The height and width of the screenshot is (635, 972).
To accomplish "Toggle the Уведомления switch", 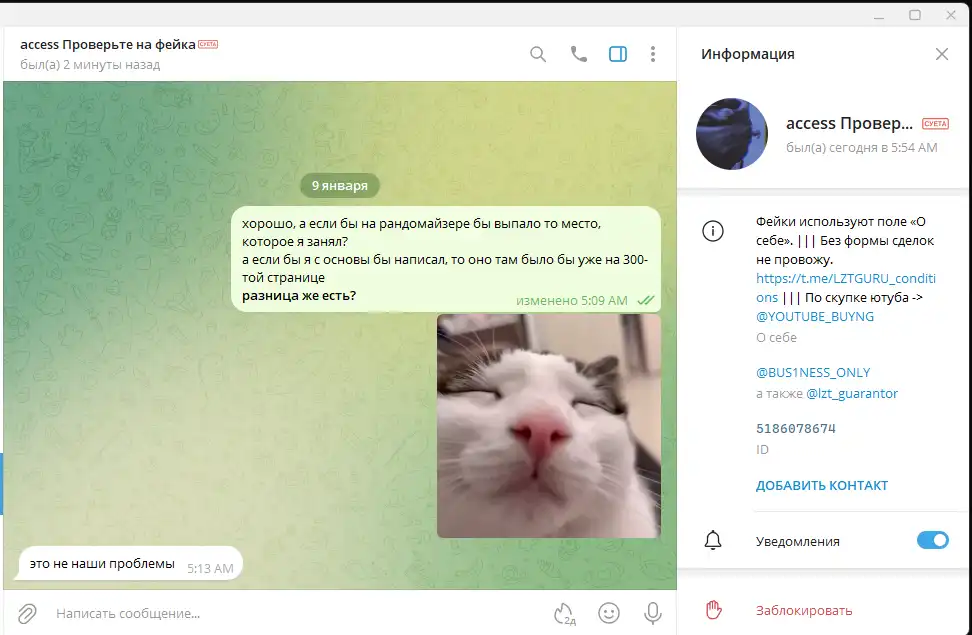I will pos(932,541).
